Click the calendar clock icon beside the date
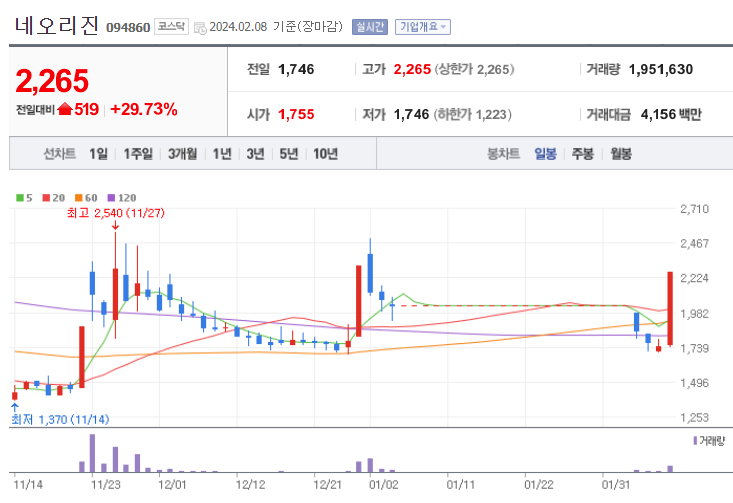This screenshot has height=503, width=733. click(200, 28)
